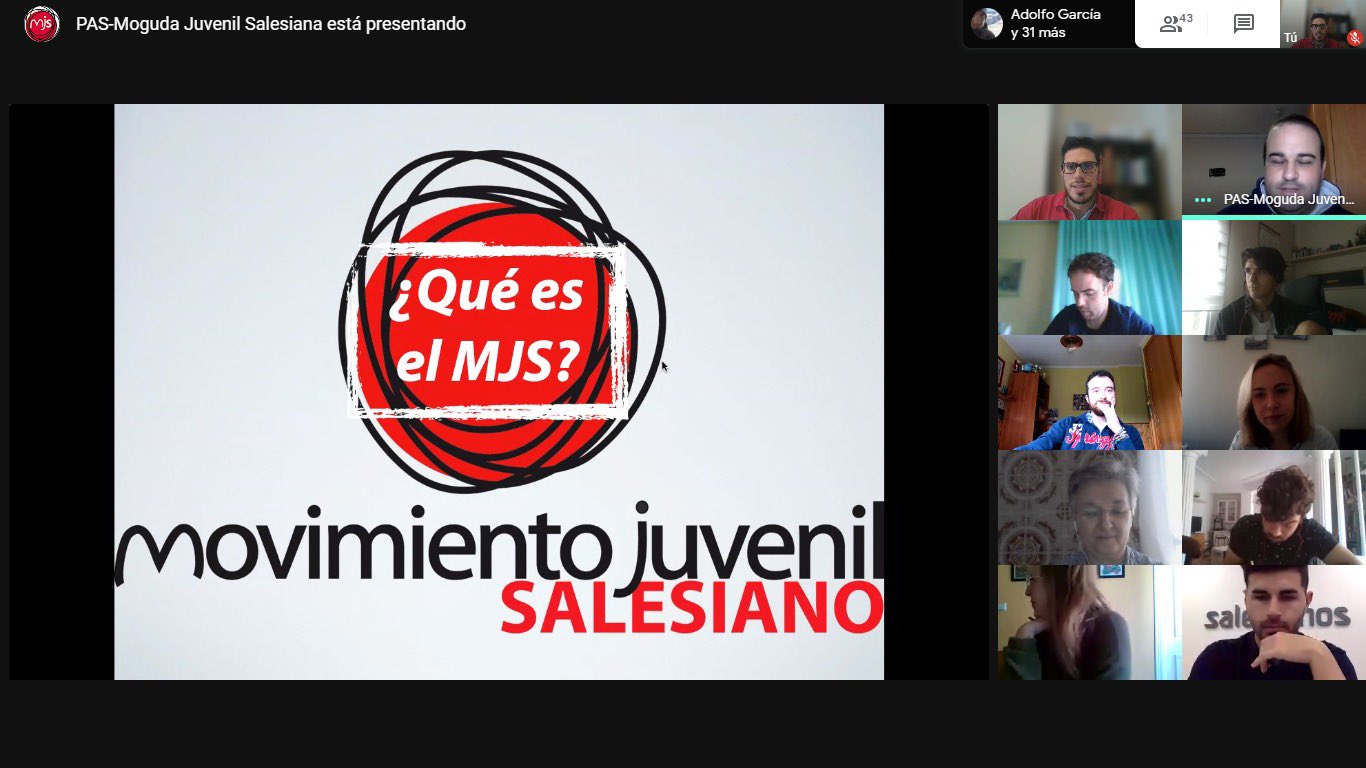This screenshot has height=768, width=1366.
Task: Select the tile of man in blue hoodie
Action: [x=1089, y=392]
